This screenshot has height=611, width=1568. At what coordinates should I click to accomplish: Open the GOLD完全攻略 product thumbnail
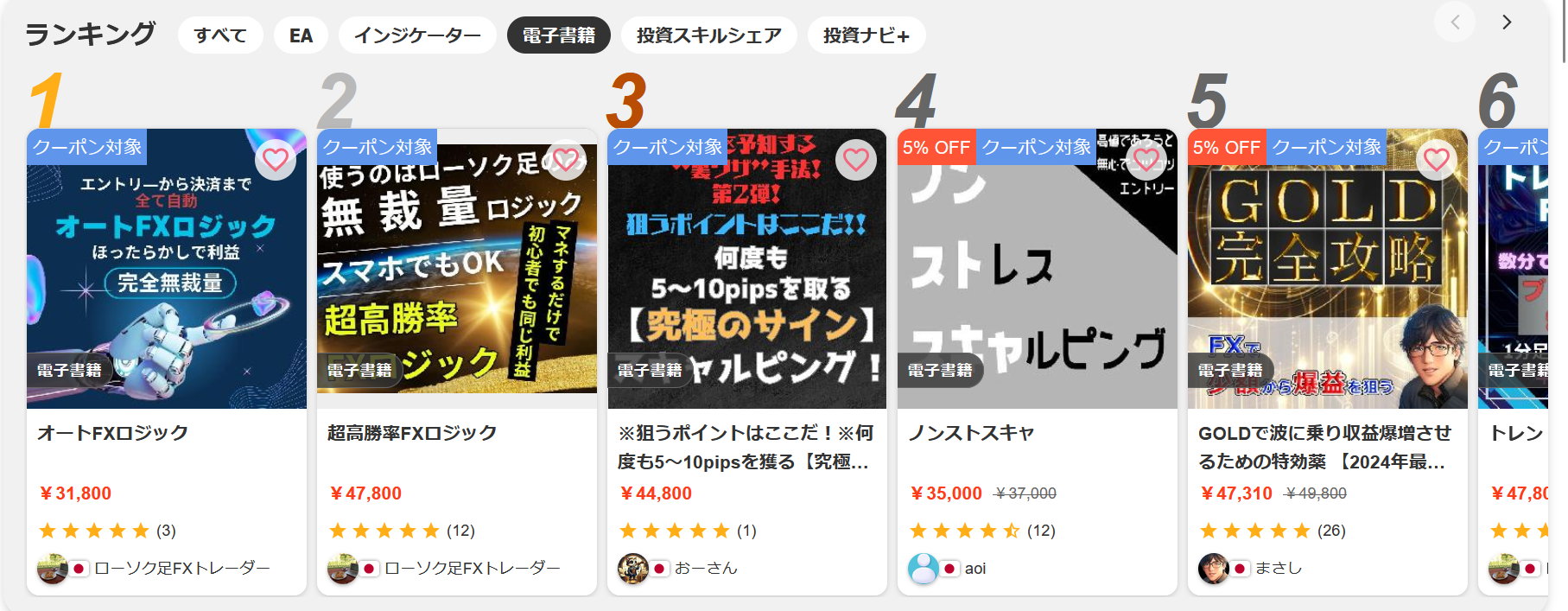click(1328, 269)
